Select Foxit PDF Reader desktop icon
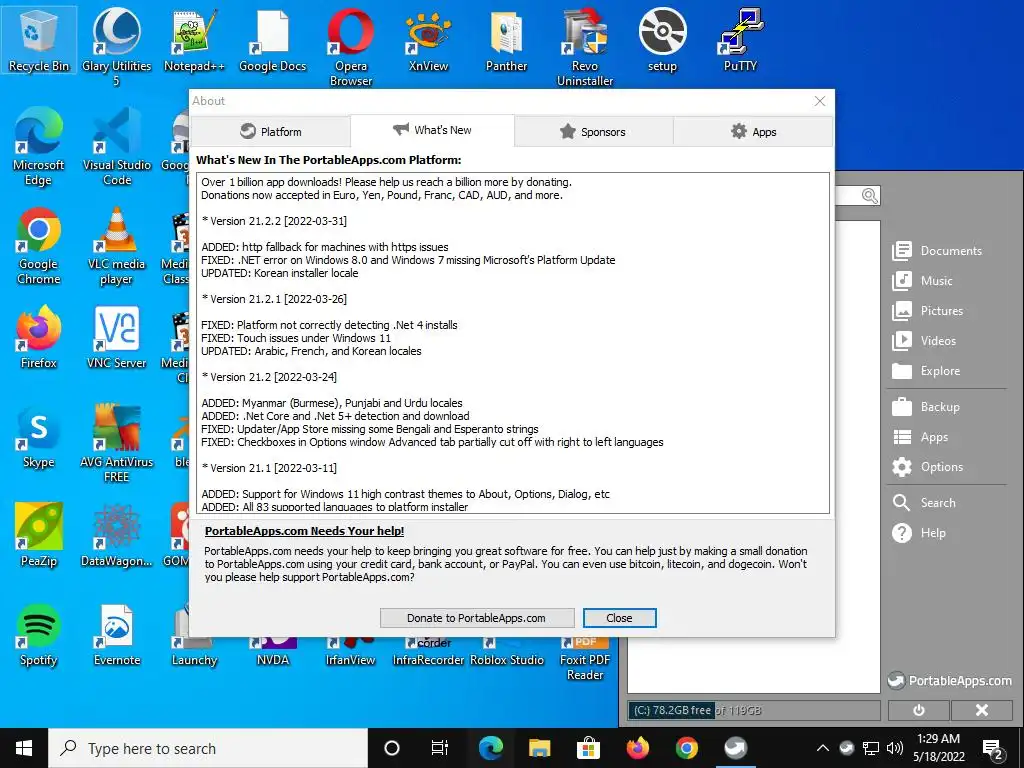Image resolution: width=1024 pixels, height=768 pixels. click(x=584, y=658)
